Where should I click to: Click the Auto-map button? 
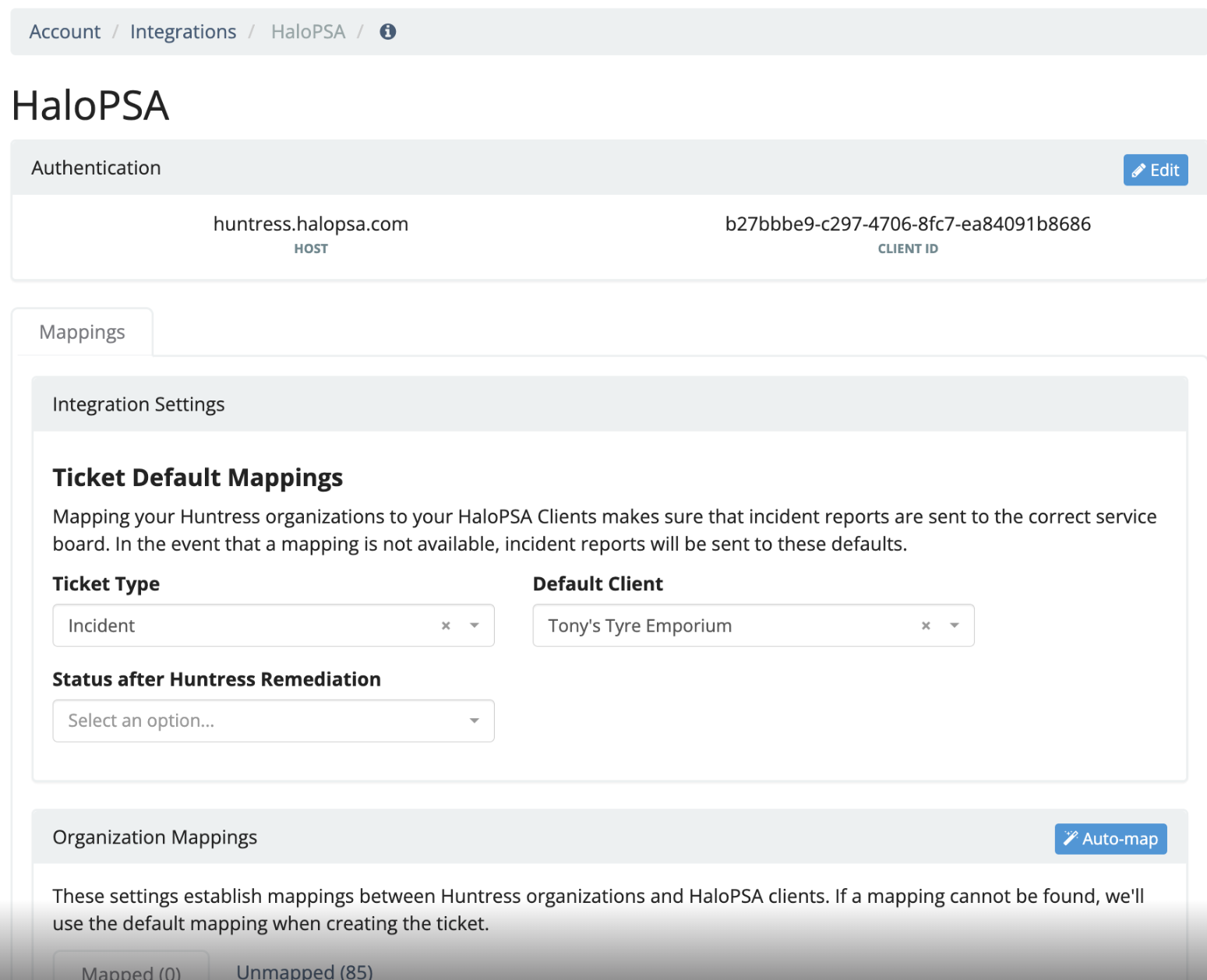pos(1110,839)
